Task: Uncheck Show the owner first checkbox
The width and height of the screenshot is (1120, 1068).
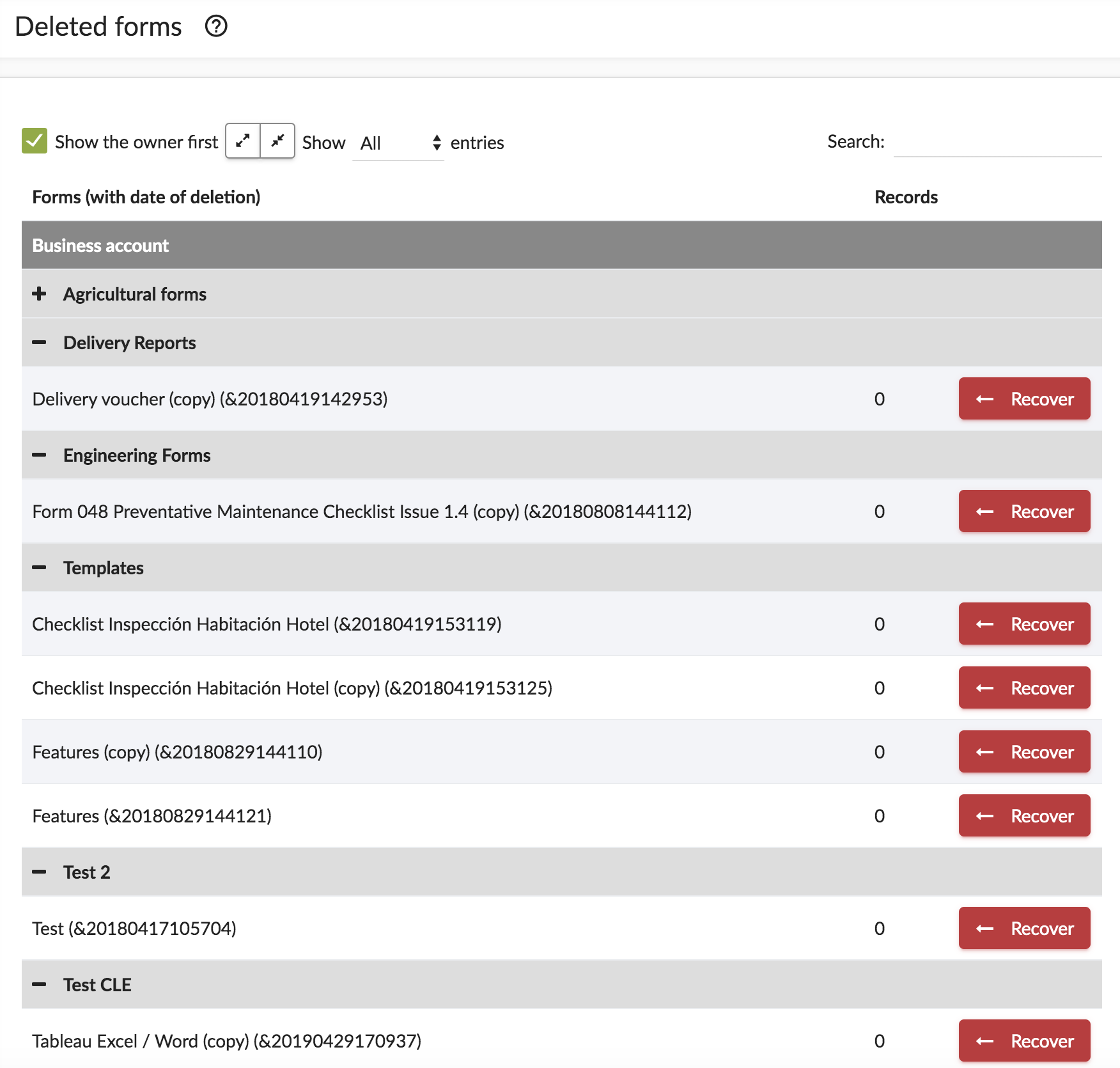Action: click(x=35, y=141)
